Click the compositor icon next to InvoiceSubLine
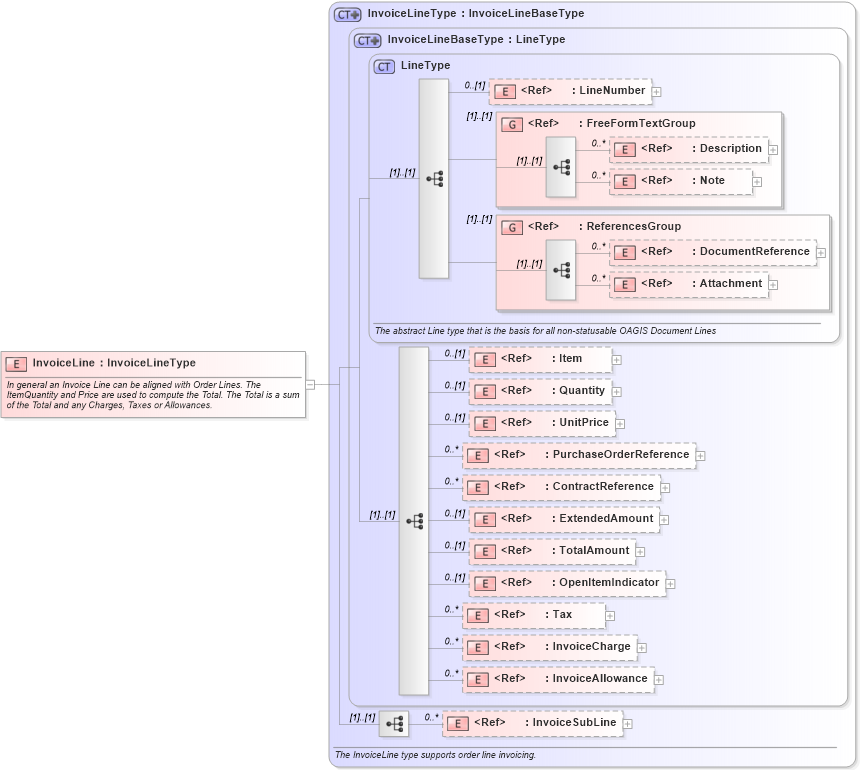This screenshot has width=861, height=770. pos(397,722)
